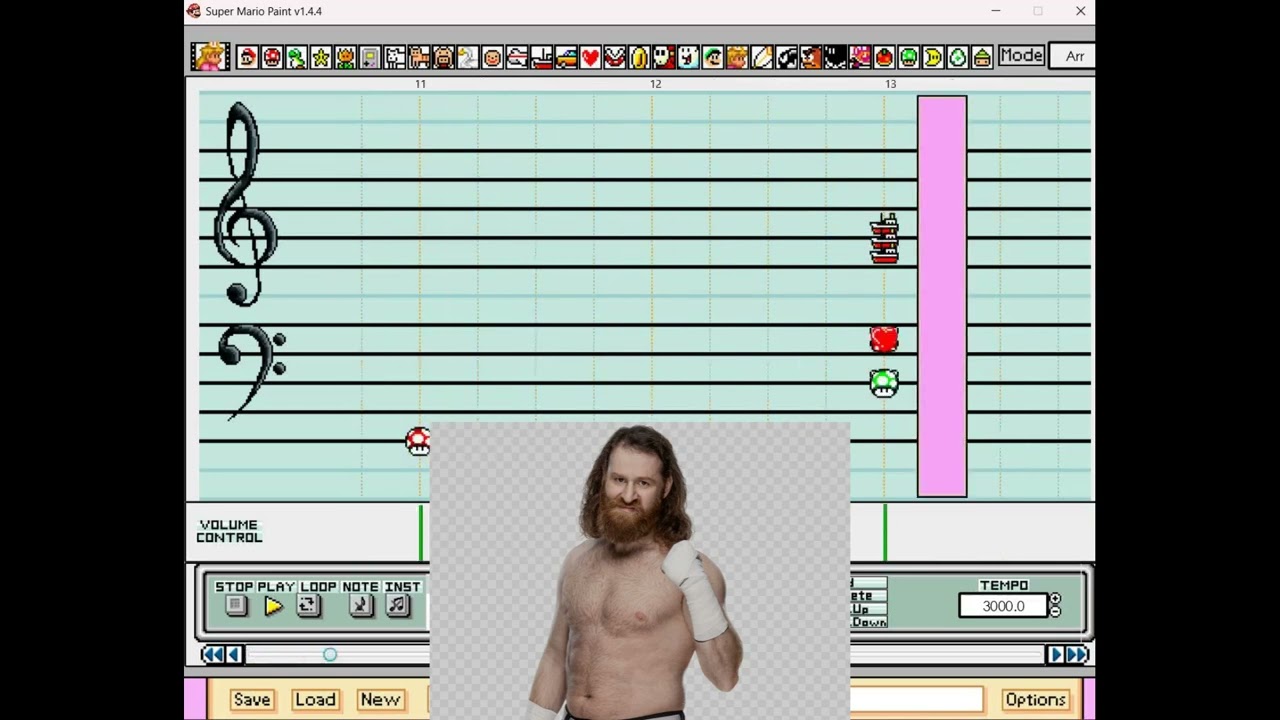This screenshot has height=720, width=1280.
Task: Toggle the INST mute button
Action: [398, 605]
